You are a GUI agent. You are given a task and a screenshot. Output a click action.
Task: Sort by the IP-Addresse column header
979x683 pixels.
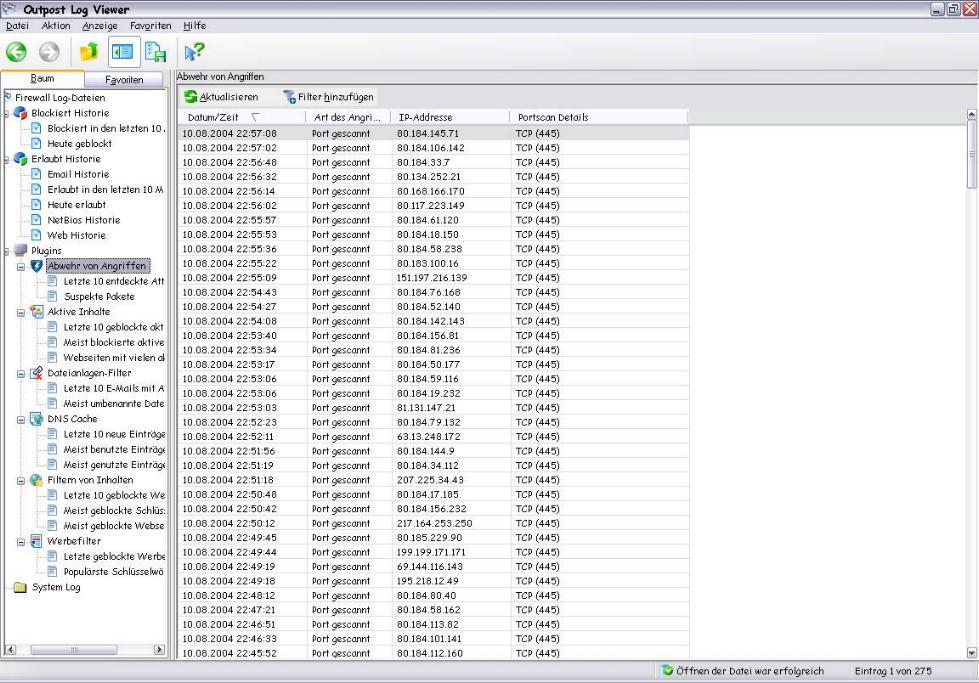(450, 117)
